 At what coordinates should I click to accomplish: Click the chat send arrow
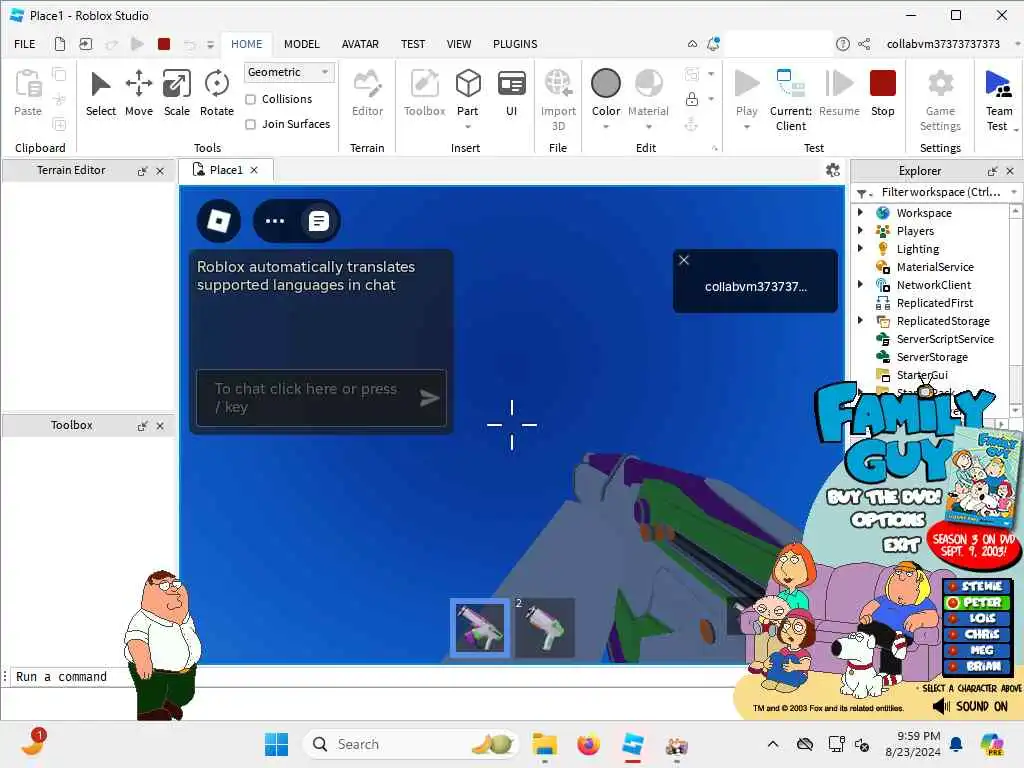428,398
